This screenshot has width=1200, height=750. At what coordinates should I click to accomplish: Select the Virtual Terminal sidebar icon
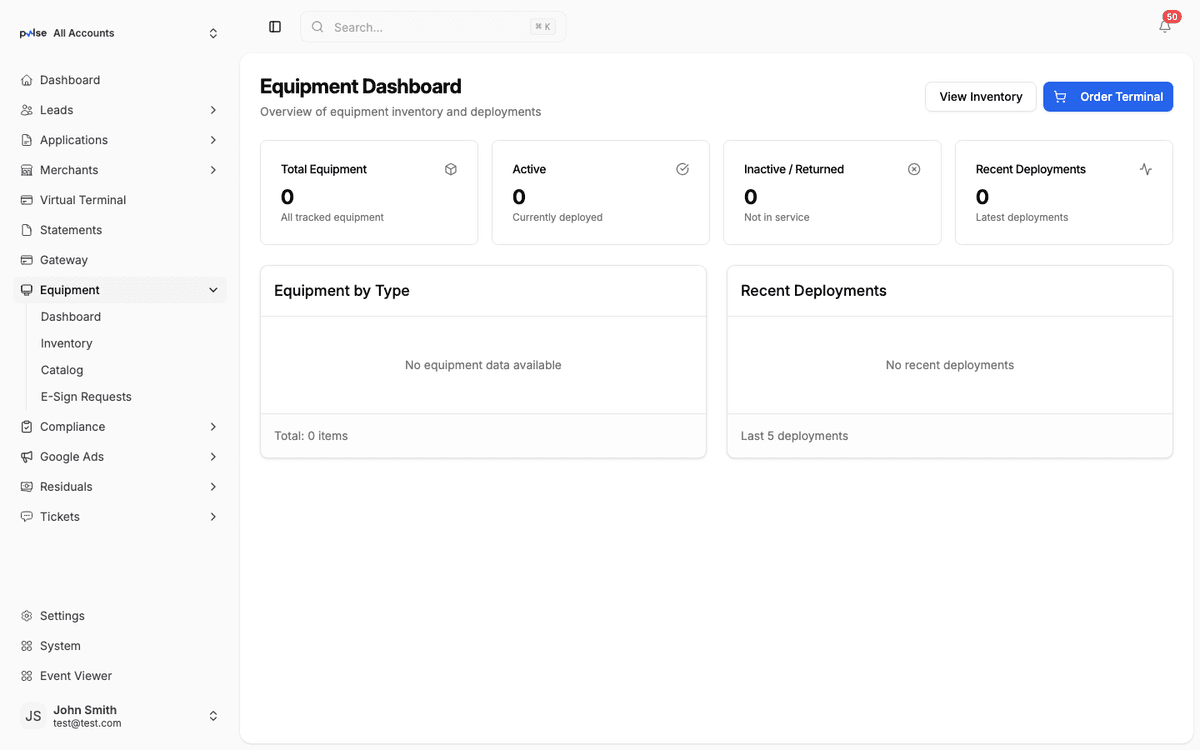(25, 200)
